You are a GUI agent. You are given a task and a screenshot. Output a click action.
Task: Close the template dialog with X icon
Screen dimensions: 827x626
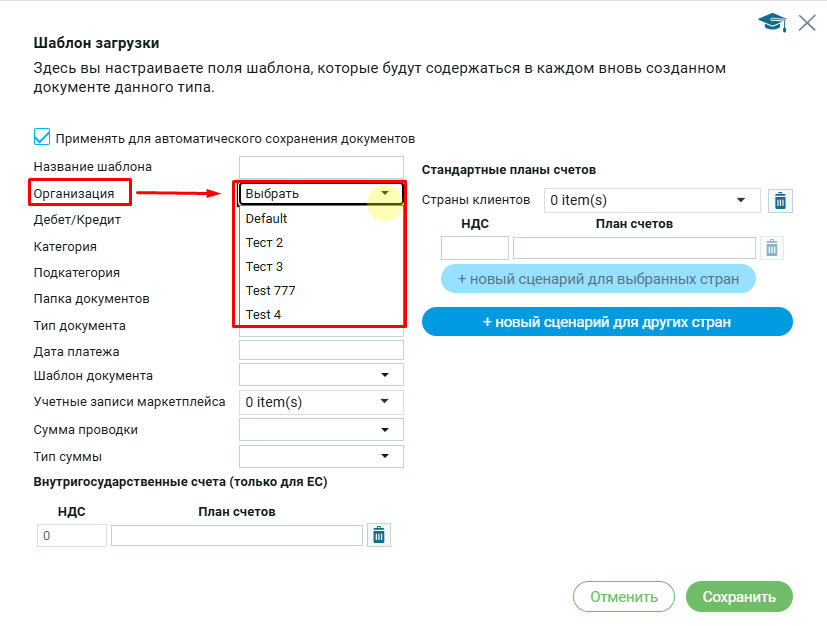click(x=807, y=23)
